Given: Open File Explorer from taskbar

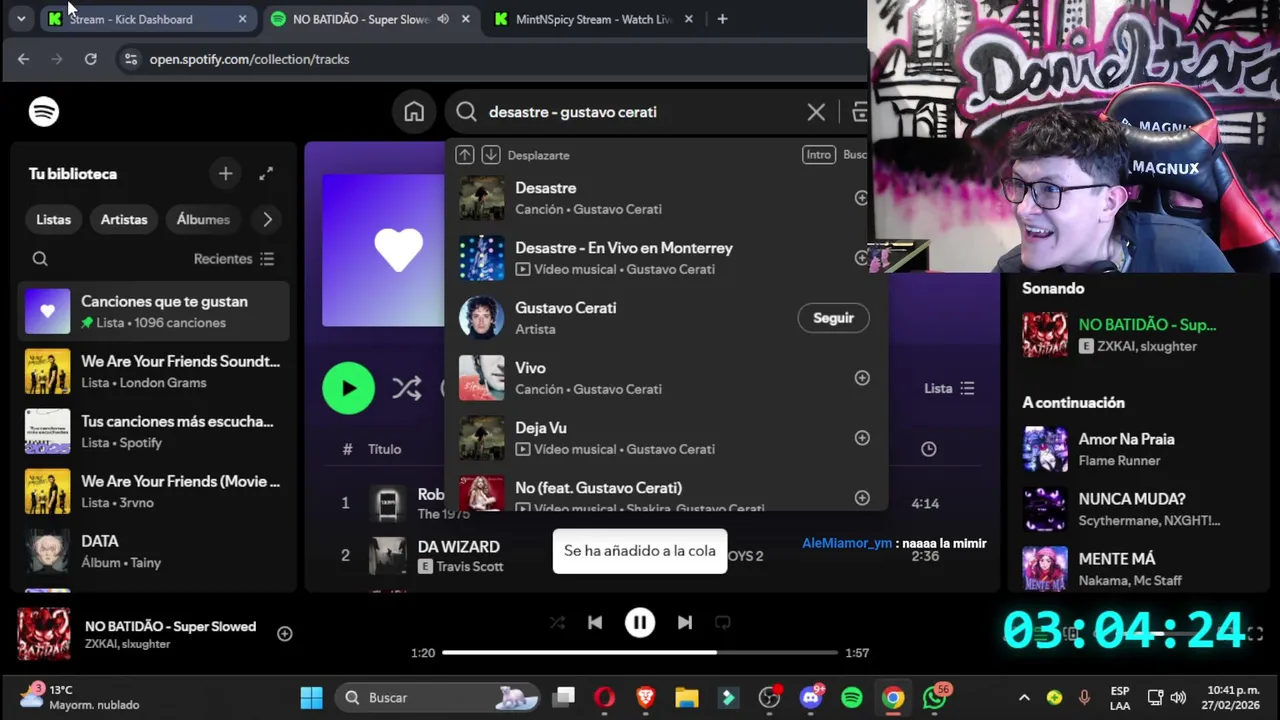Looking at the screenshot, I should click(x=686, y=698).
